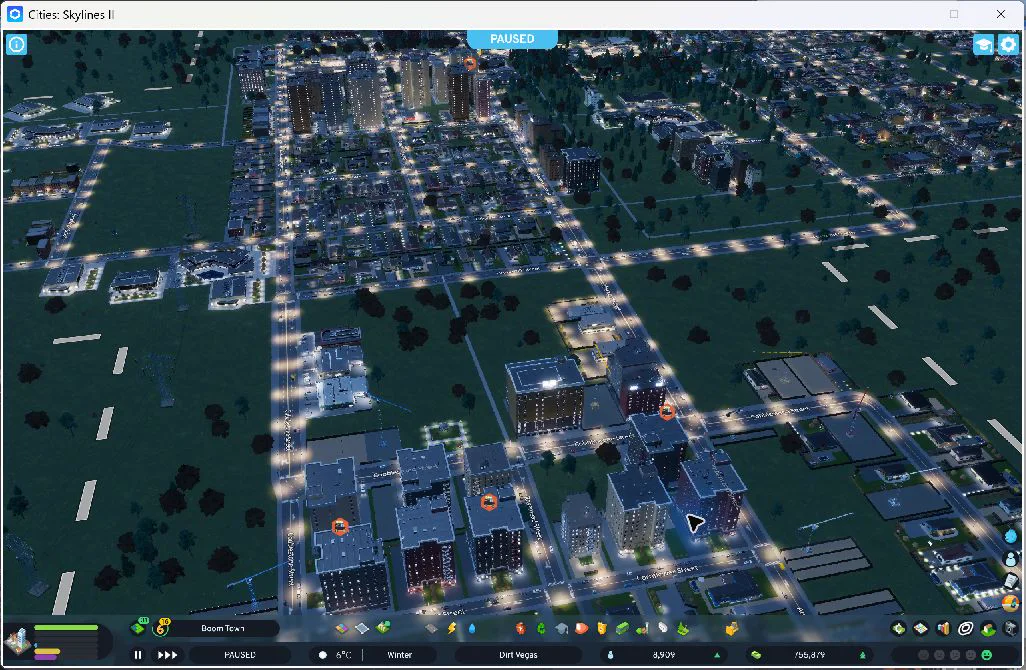Open the City Statistics chart icon
The image size is (1026, 670).
(943, 629)
